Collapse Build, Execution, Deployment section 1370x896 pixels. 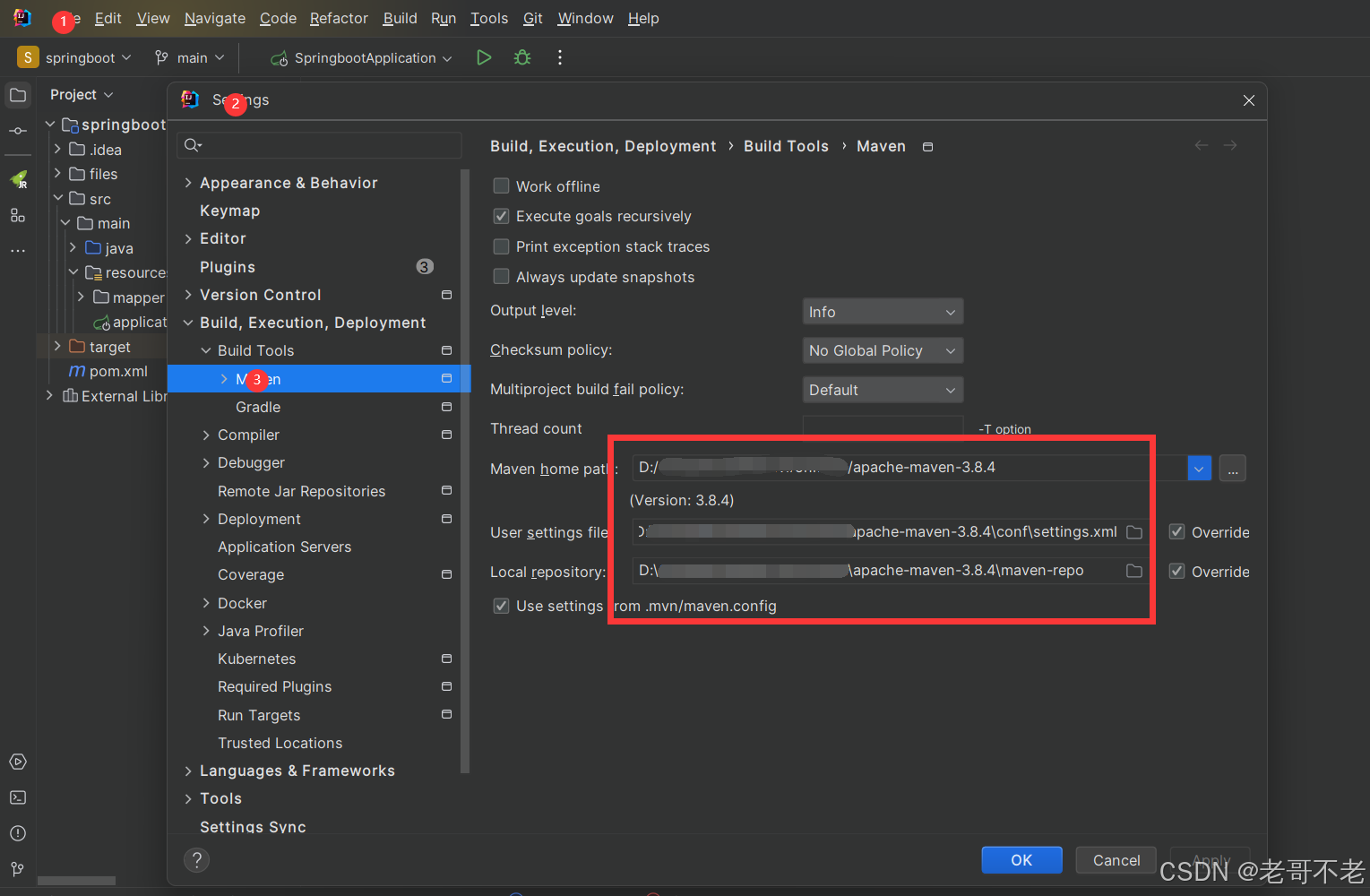pos(188,323)
